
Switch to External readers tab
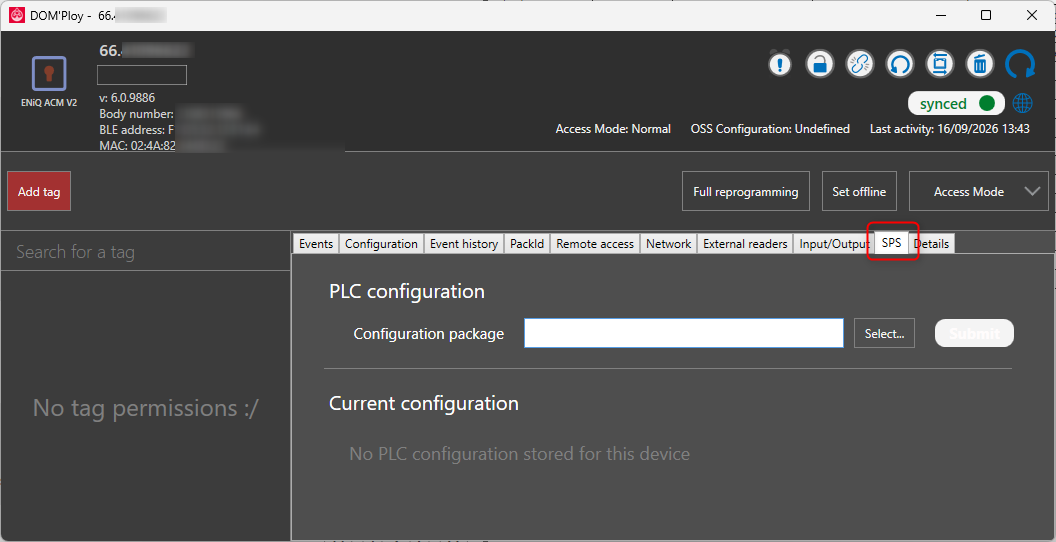[x=745, y=244]
